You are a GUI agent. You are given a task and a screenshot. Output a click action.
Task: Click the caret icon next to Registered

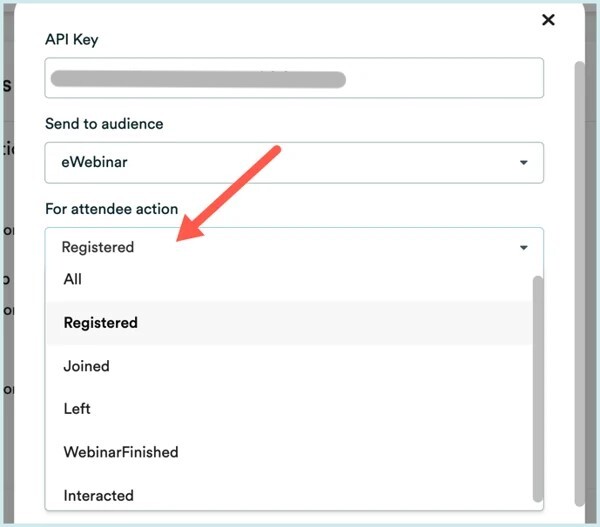tap(523, 247)
